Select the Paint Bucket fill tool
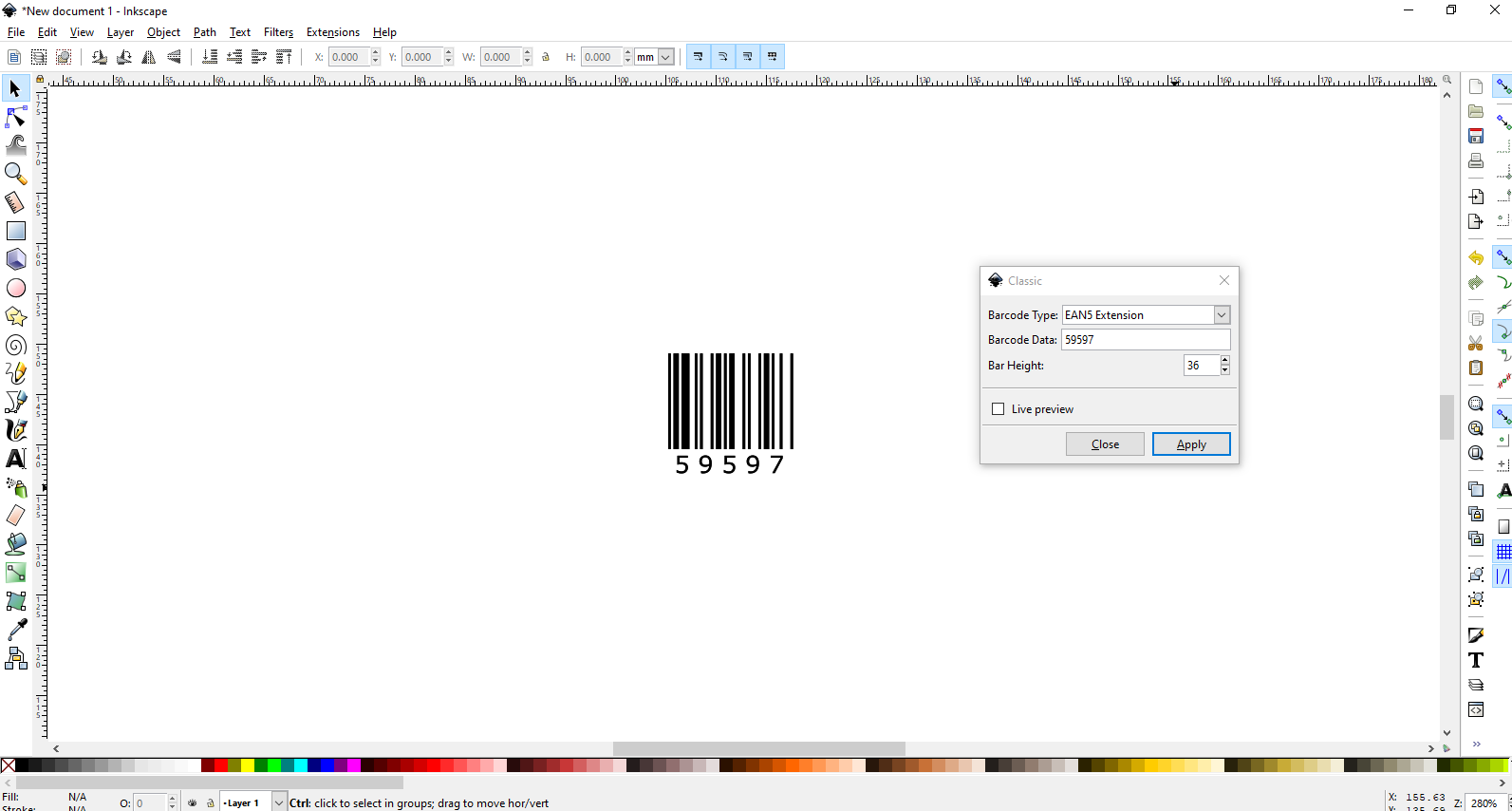This screenshot has height=811, width=1512. [15, 544]
